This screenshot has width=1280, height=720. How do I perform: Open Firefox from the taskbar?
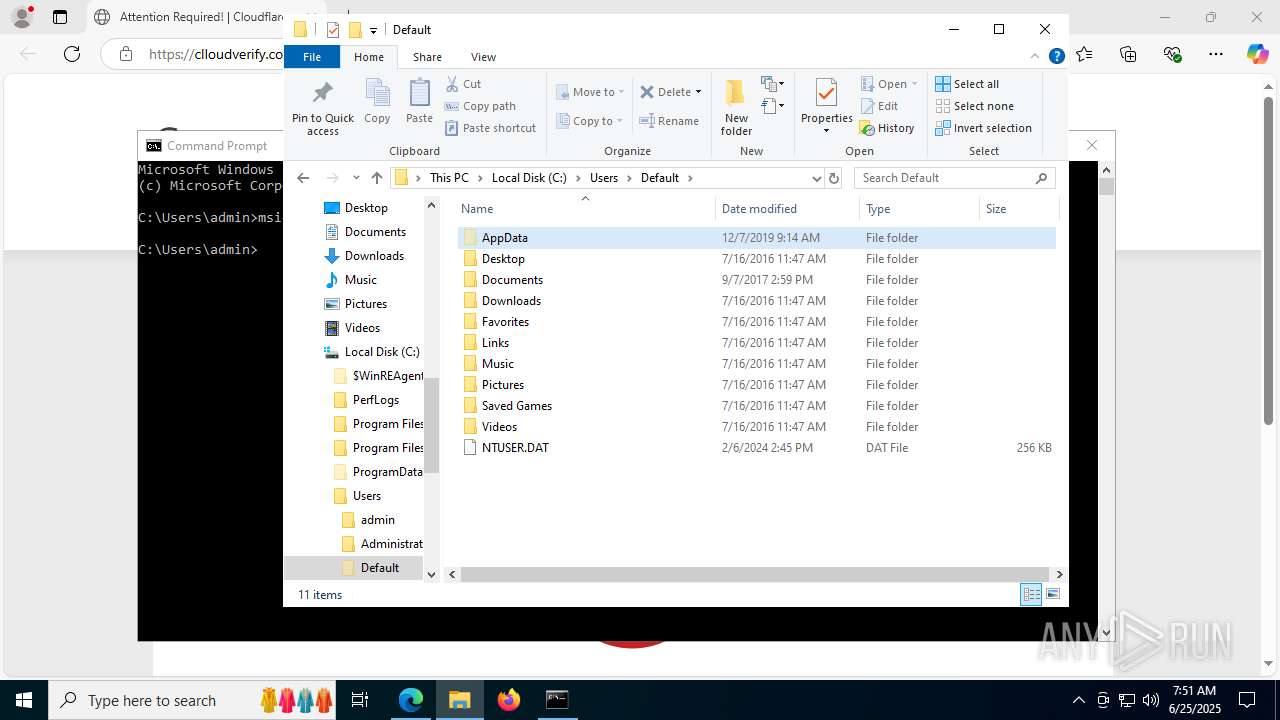[509, 700]
